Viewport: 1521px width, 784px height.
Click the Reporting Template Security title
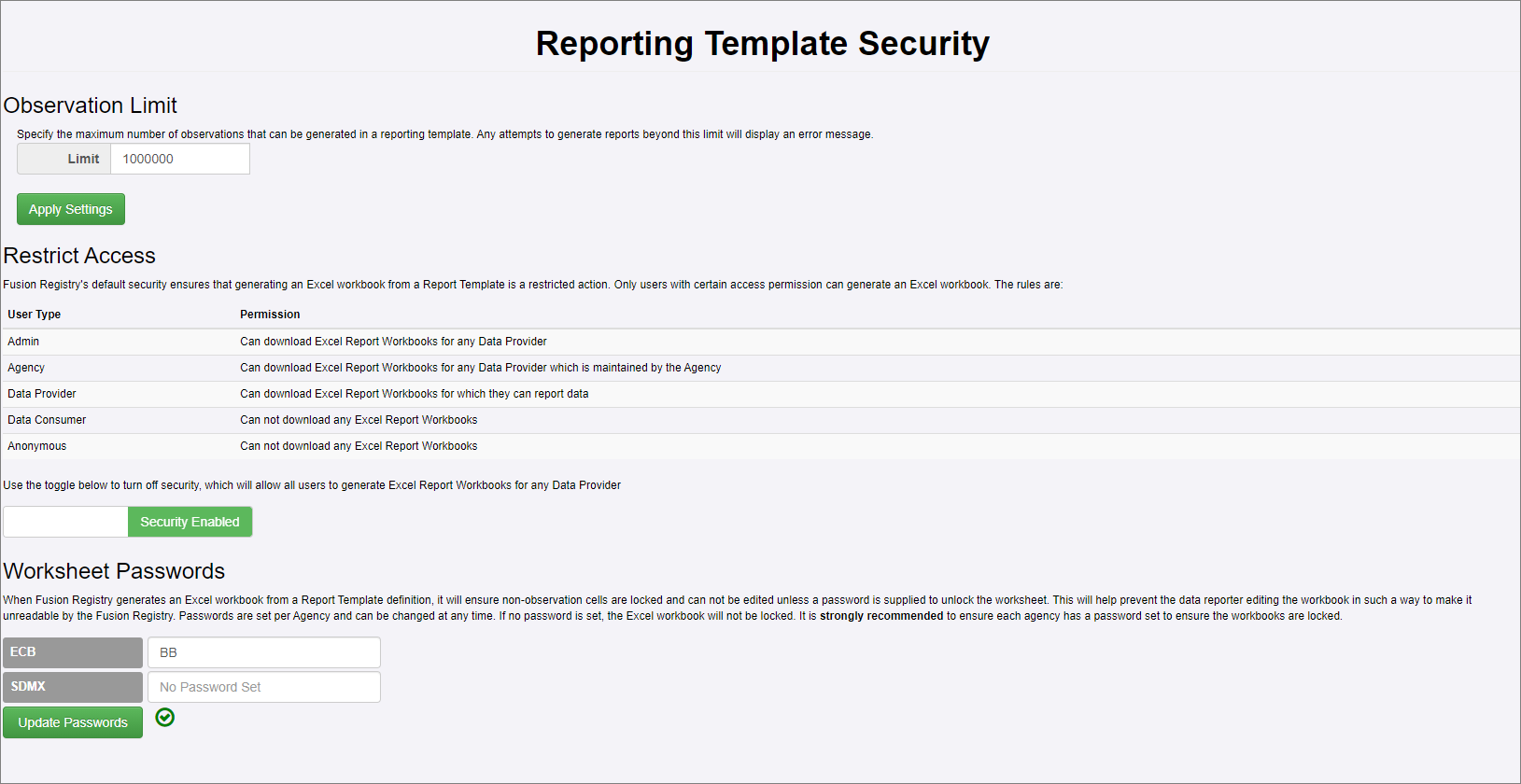pyautogui.click(x=762, y=44)
